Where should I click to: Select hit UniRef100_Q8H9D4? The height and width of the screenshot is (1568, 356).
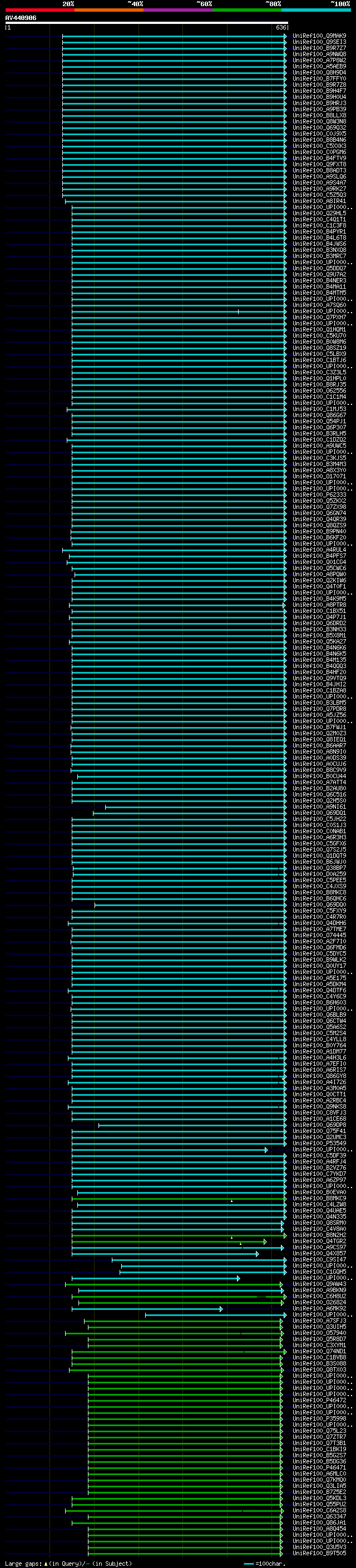point(319,72)
